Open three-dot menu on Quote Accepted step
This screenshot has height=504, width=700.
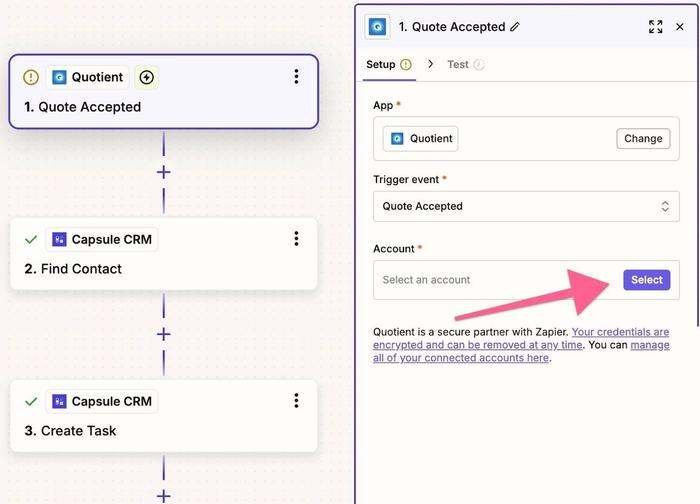(x=296, y=77)
